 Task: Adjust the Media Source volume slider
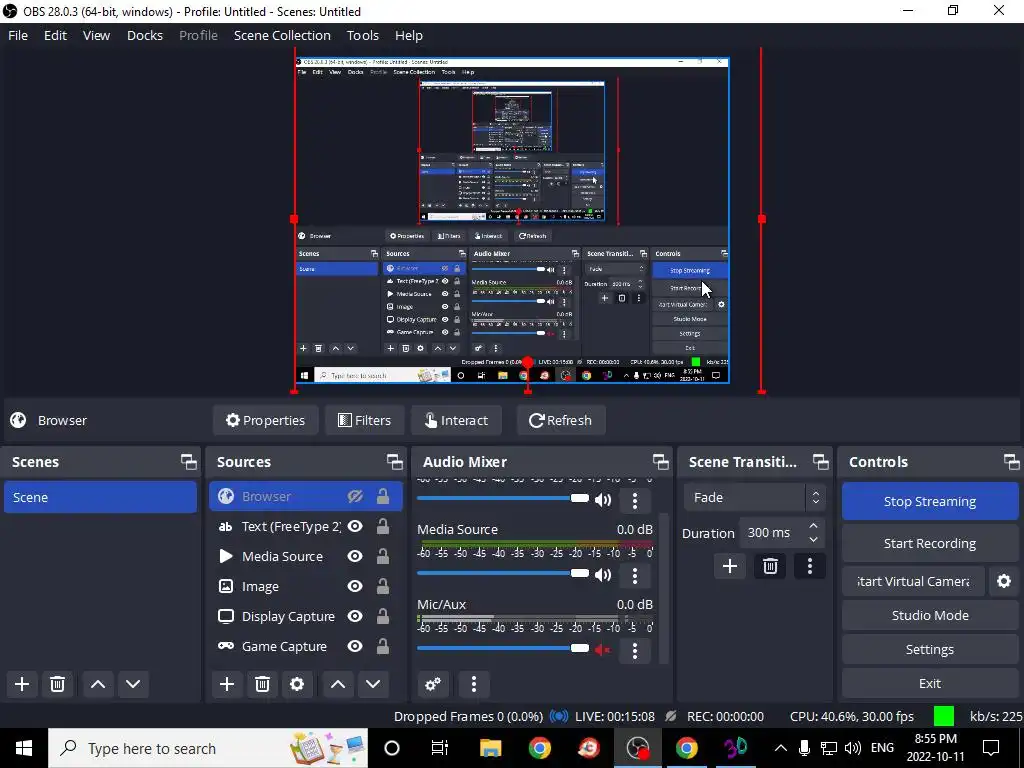pos(503,573)
